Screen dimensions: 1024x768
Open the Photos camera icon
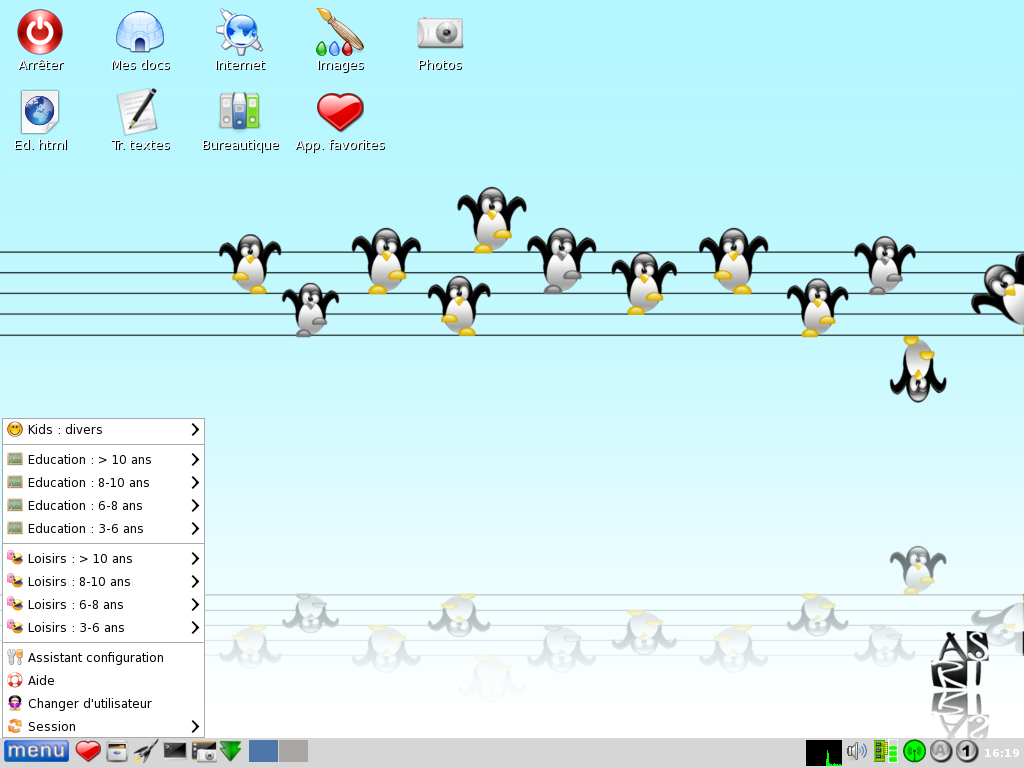tap(440, 33)
